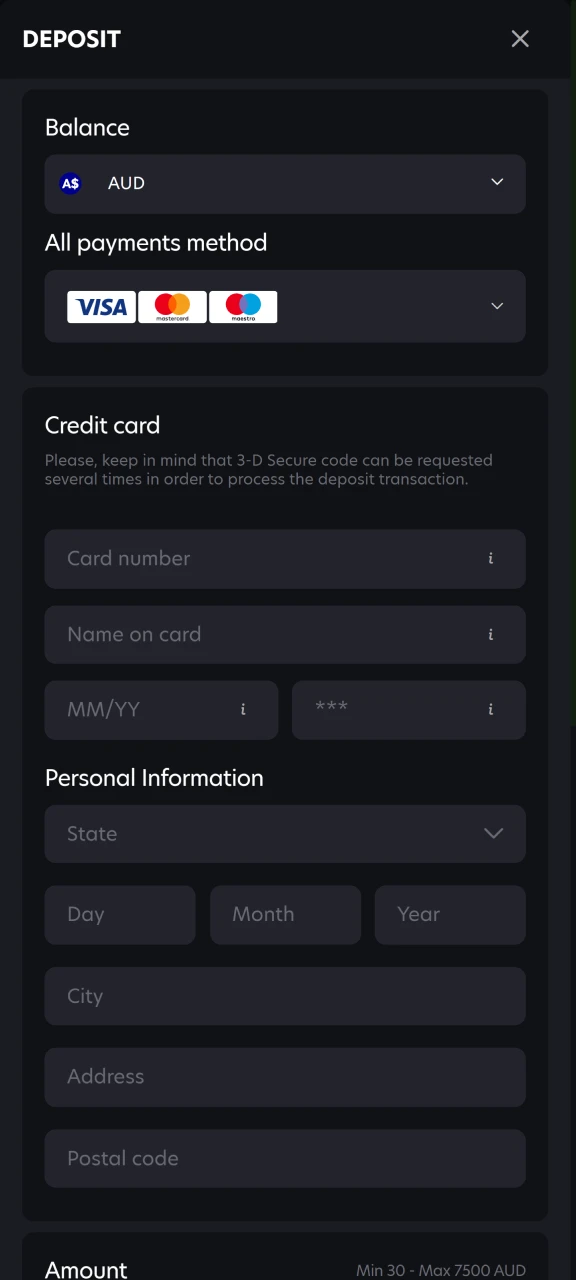Click the info icon beside Card number
This screenshot has height=1280, width=576.
tap(490, 559)
